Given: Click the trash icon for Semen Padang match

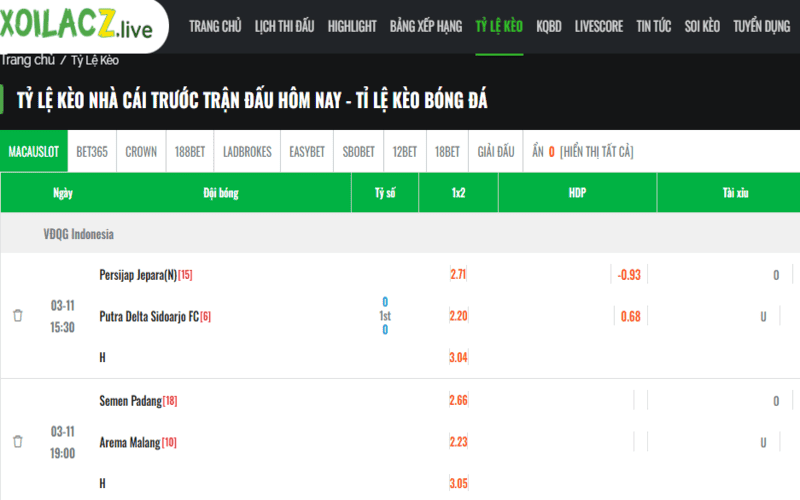Looking at the screenshot, I should (18, 441).
